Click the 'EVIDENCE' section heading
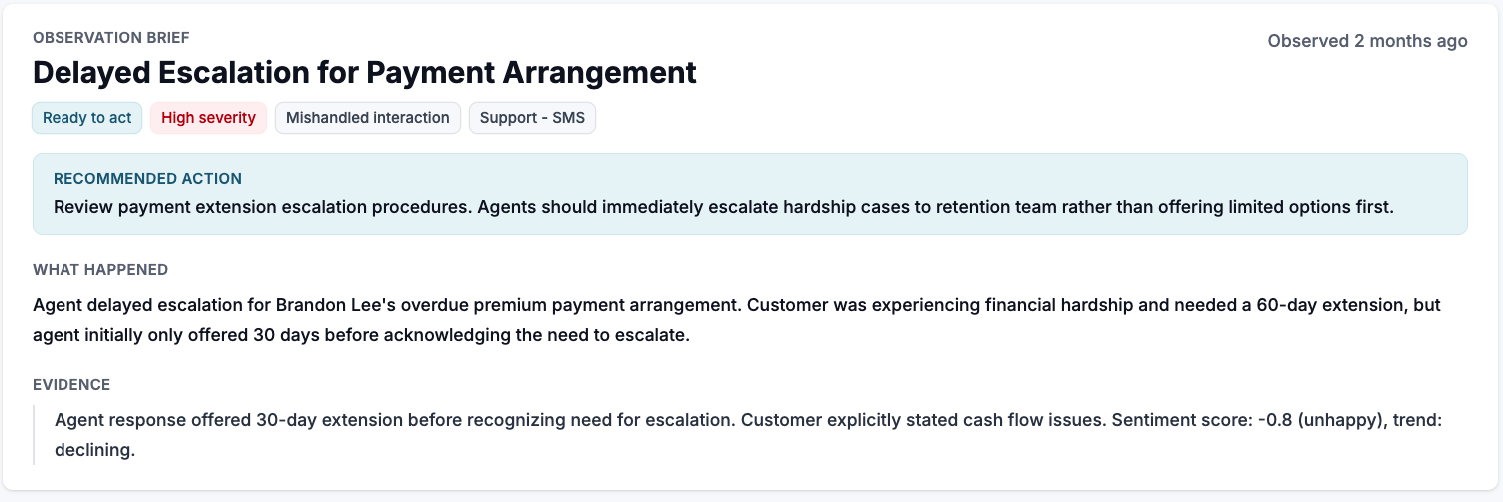This screenshot has width=1503, height=502. pos(71,385)
